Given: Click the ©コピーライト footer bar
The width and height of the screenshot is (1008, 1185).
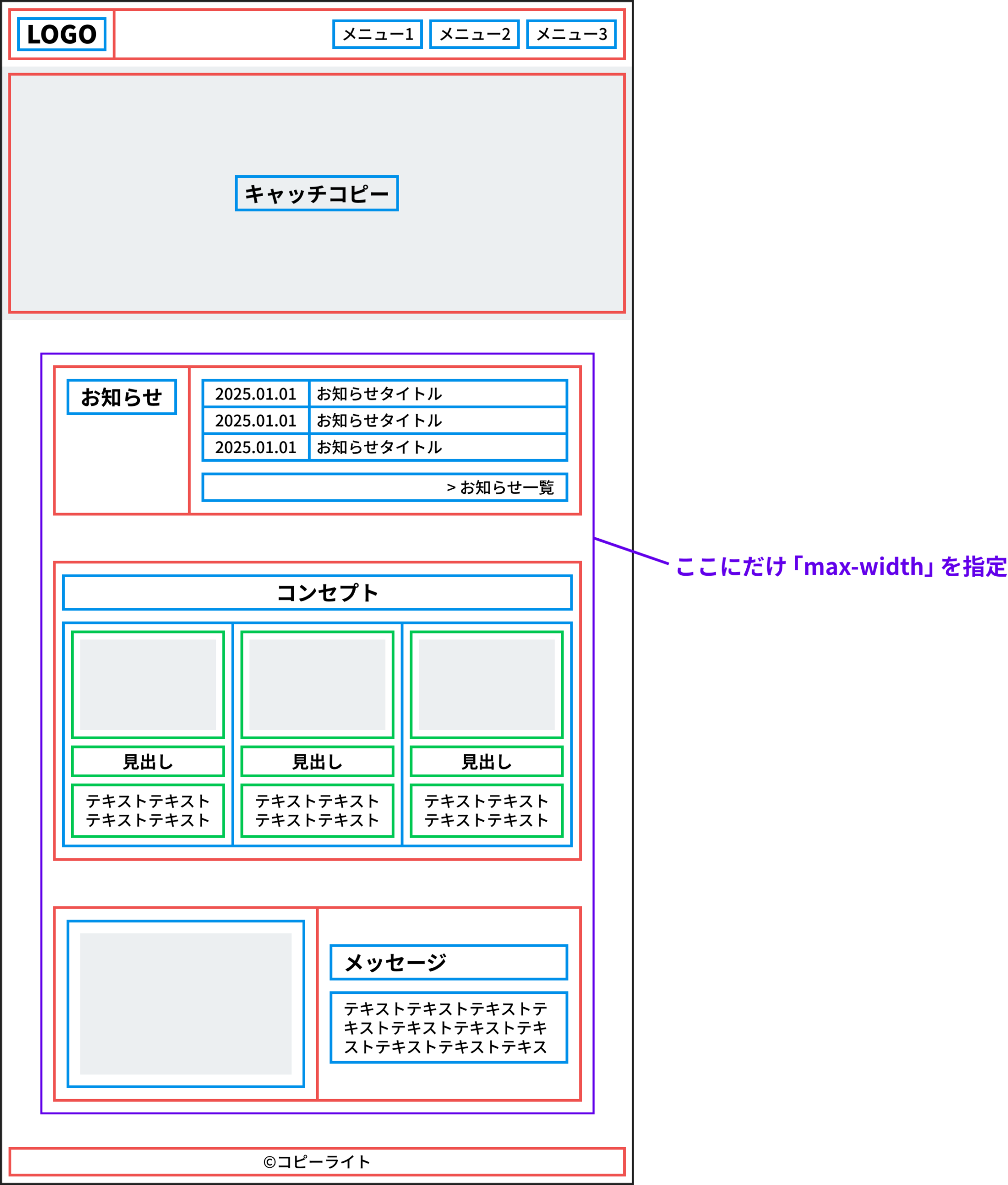Looking at the screenshot, I should (x=317, y=1162).
